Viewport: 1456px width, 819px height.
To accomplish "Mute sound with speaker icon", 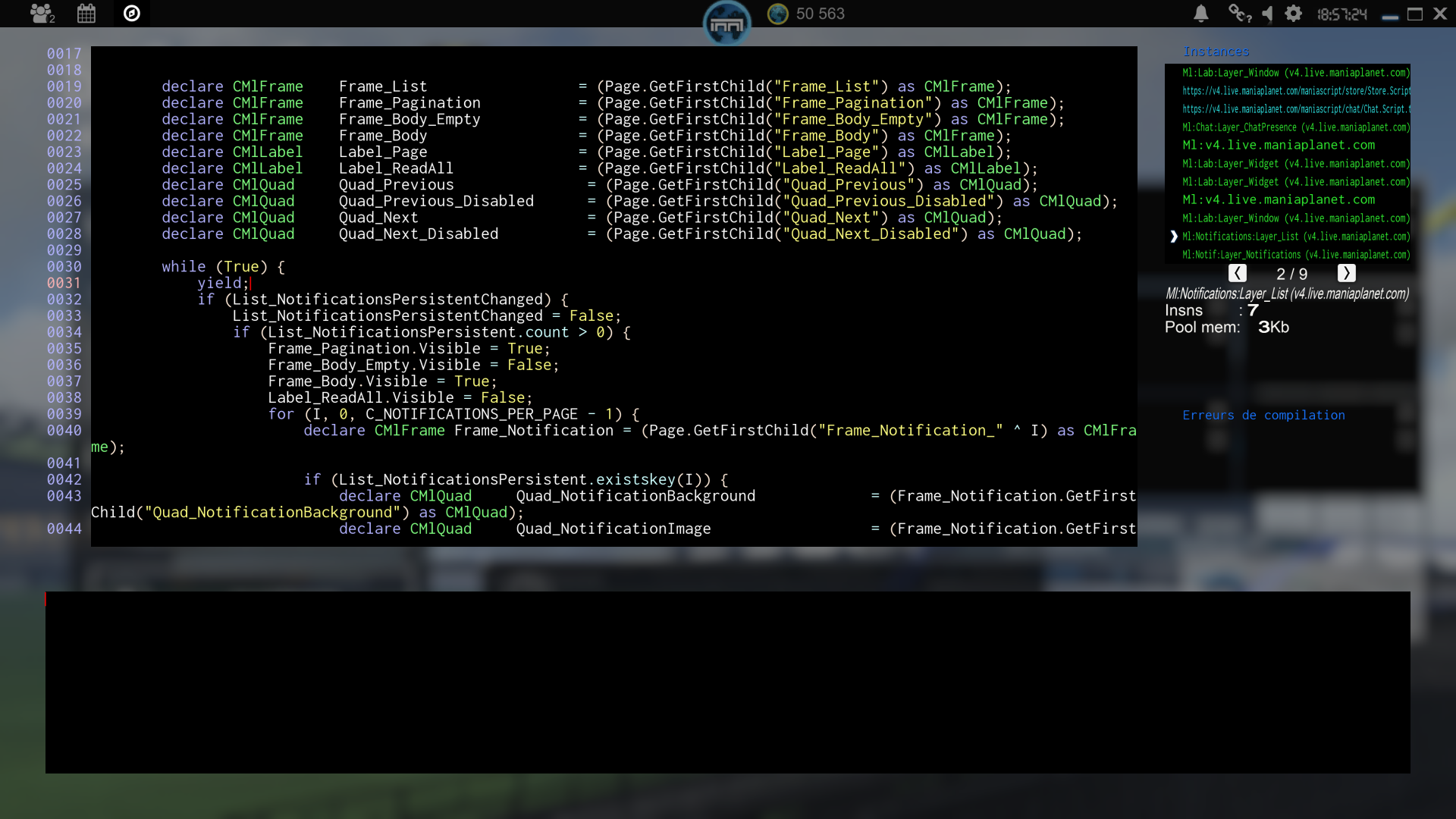I will click(x=1266, y=13).
